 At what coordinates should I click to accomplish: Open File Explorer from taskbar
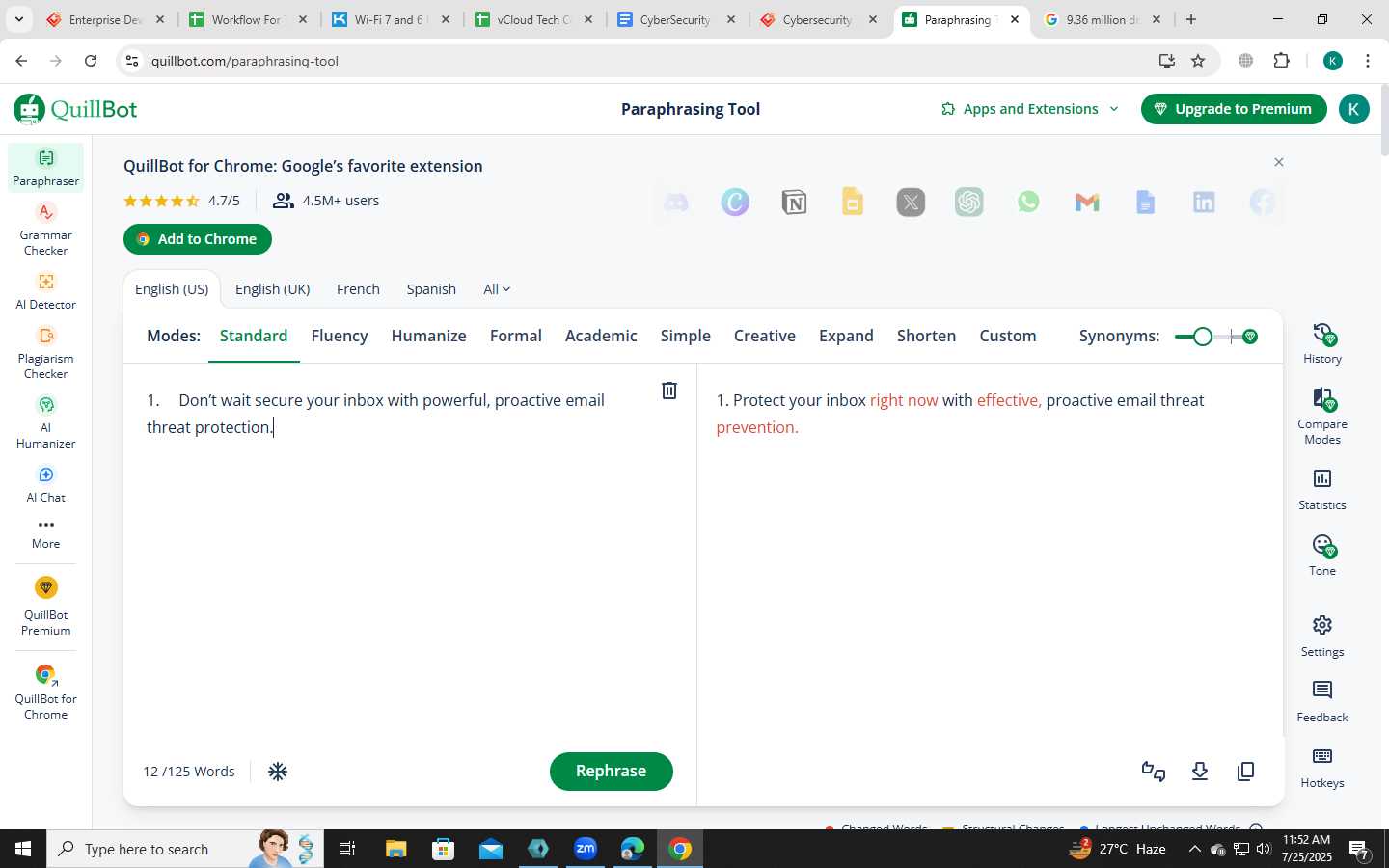coord(395,849)
